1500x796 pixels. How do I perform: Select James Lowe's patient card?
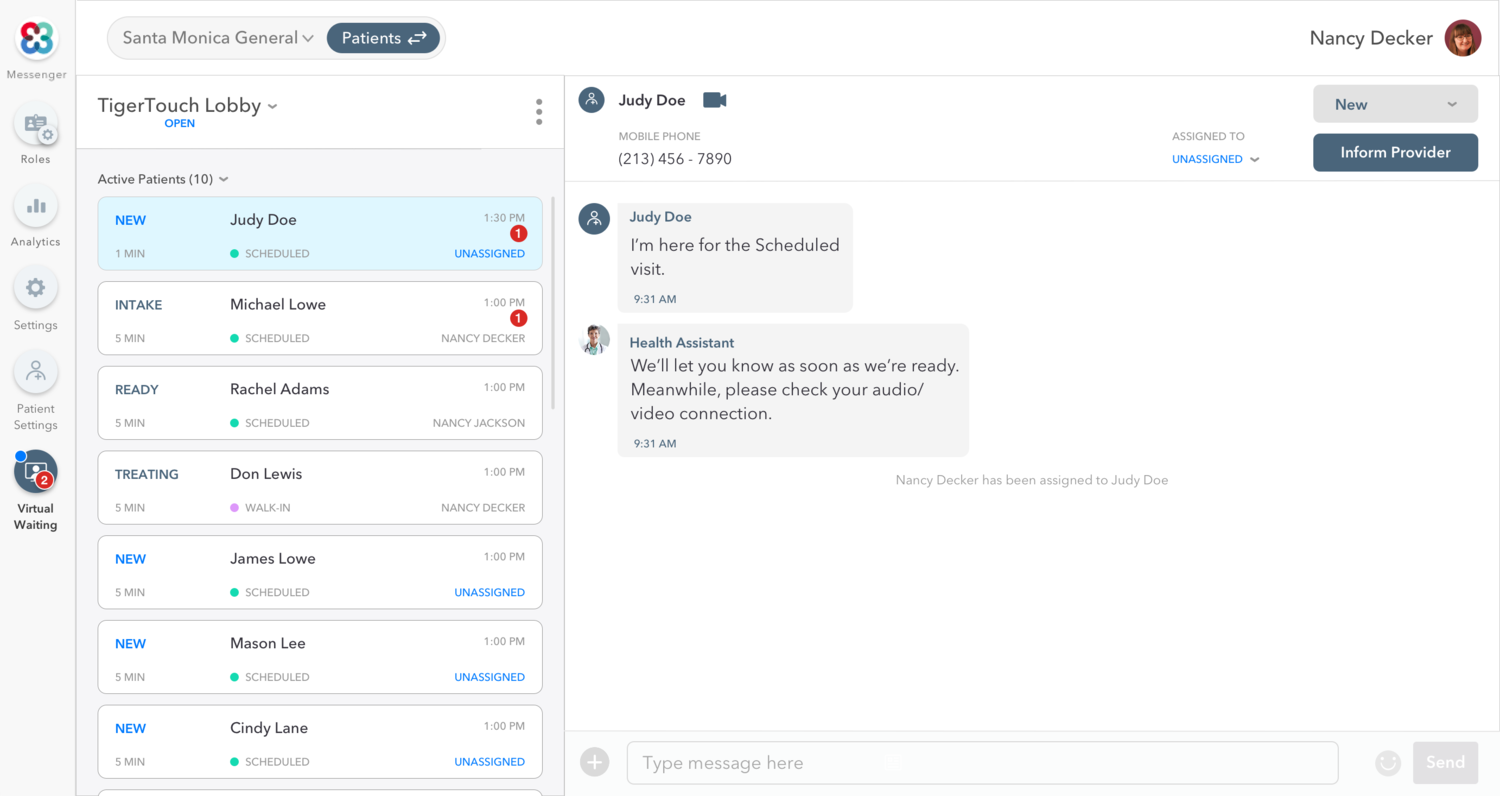click(320, 572)
